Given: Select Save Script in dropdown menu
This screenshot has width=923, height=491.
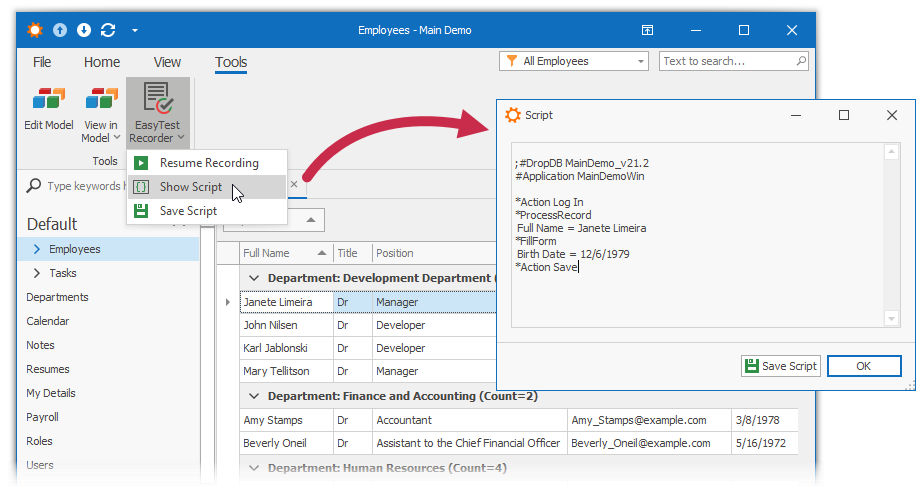Looking at the screenshot, I should tap(188, 211).
